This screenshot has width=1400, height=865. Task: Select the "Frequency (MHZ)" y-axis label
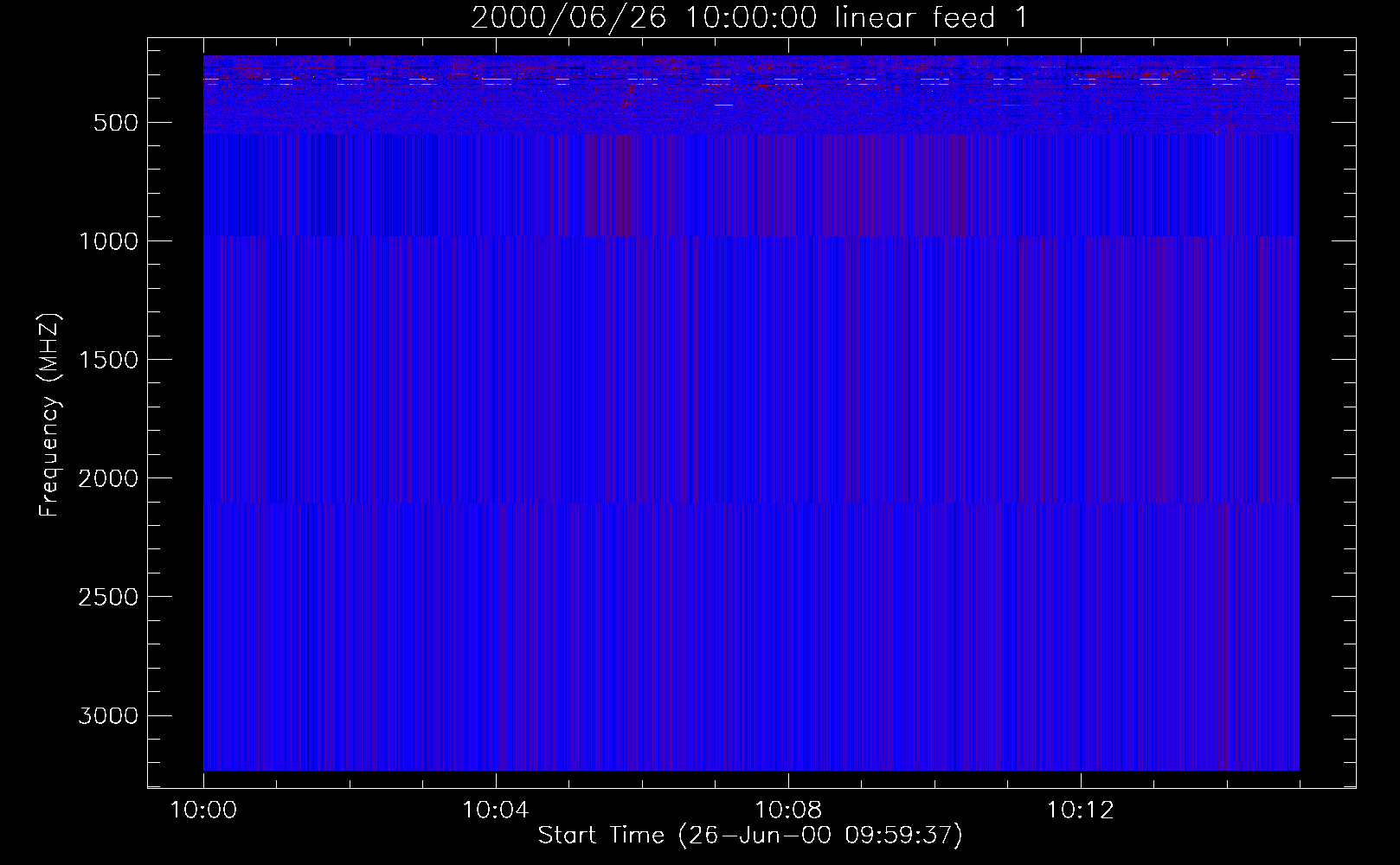coord(49,415)
